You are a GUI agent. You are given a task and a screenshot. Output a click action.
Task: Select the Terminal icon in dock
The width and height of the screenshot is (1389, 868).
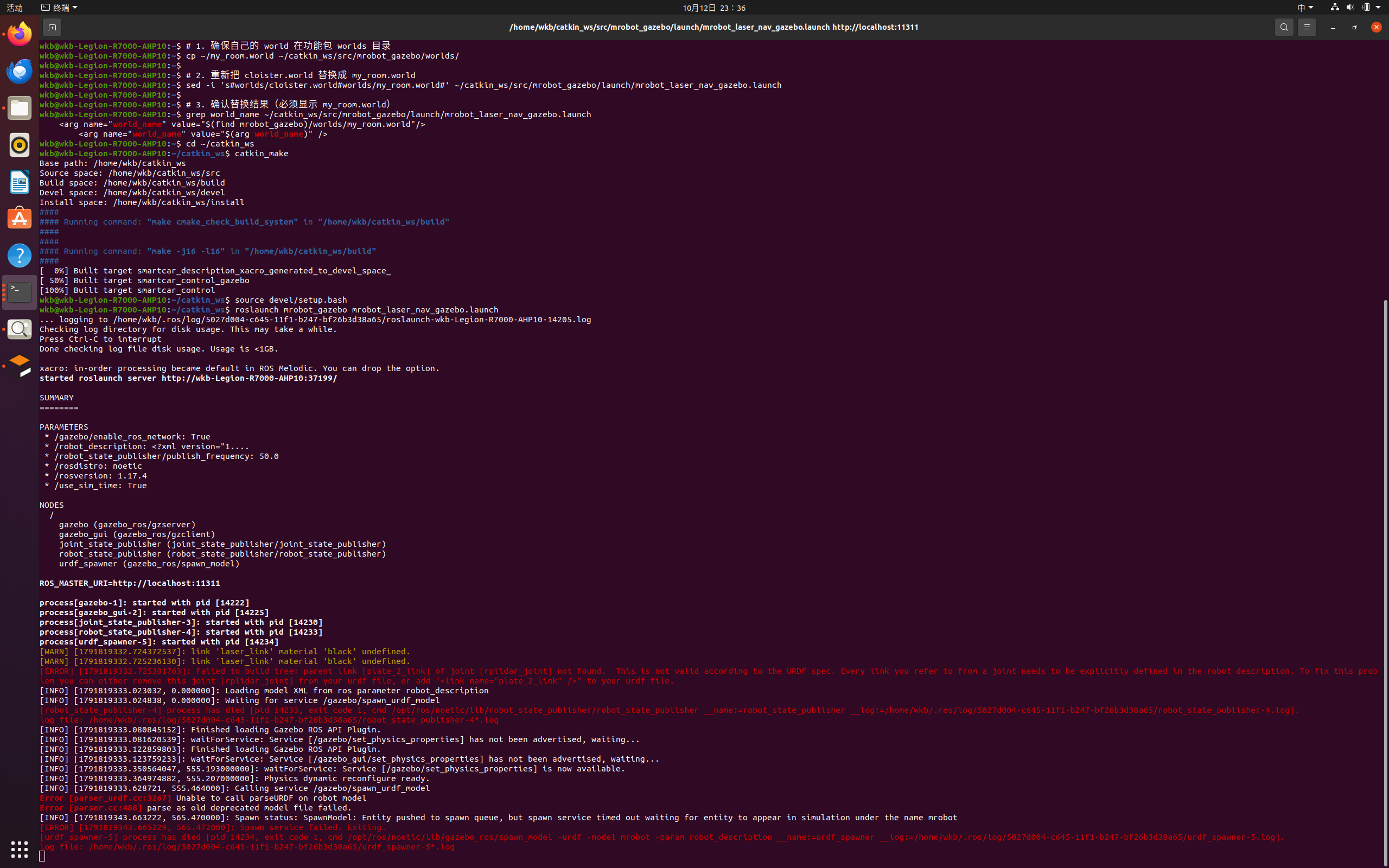[x=20, y=292]
